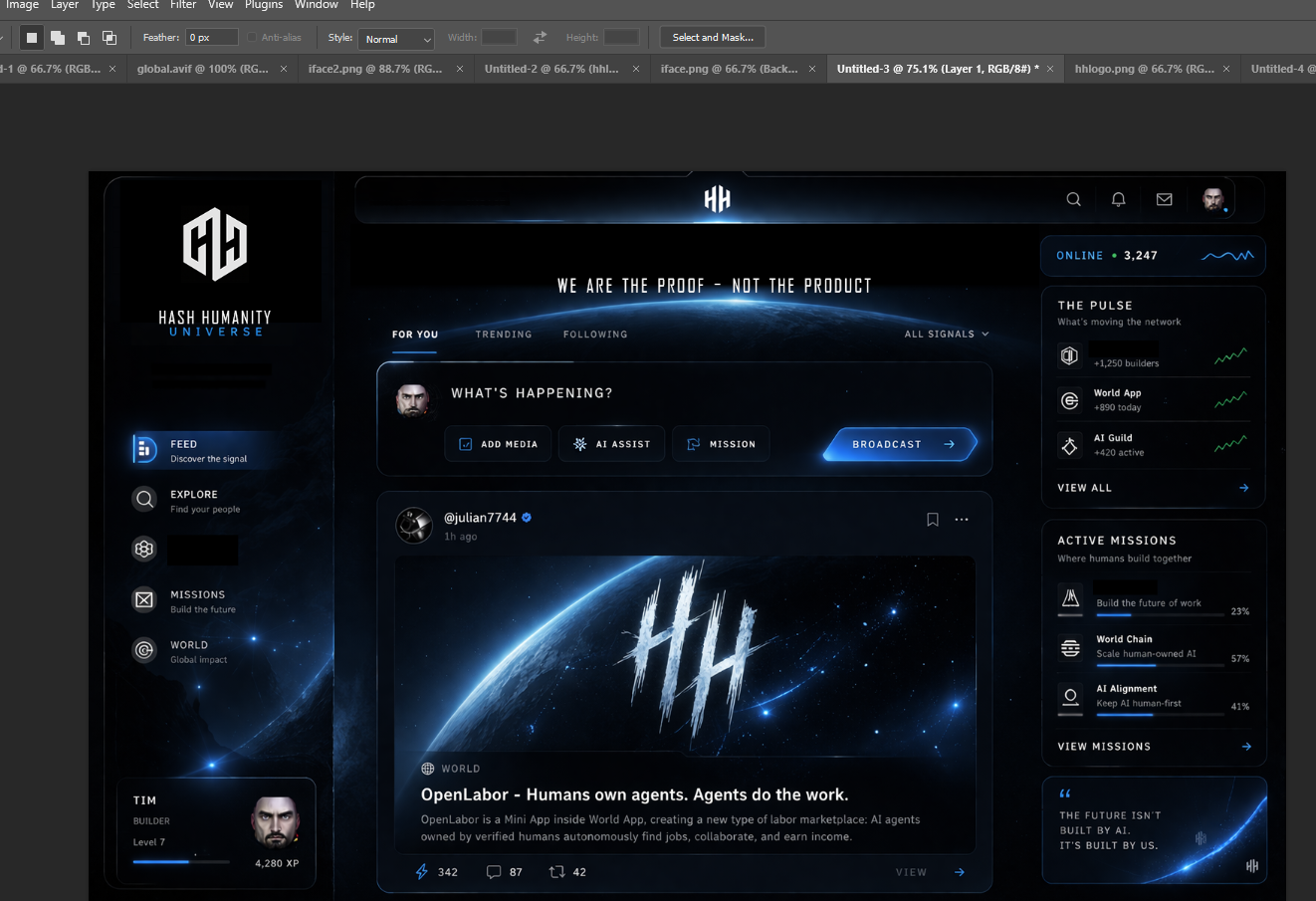Screen dimensions: 1316x901
Task: Switch to the global.avif document tab
Action: point(203,69)
